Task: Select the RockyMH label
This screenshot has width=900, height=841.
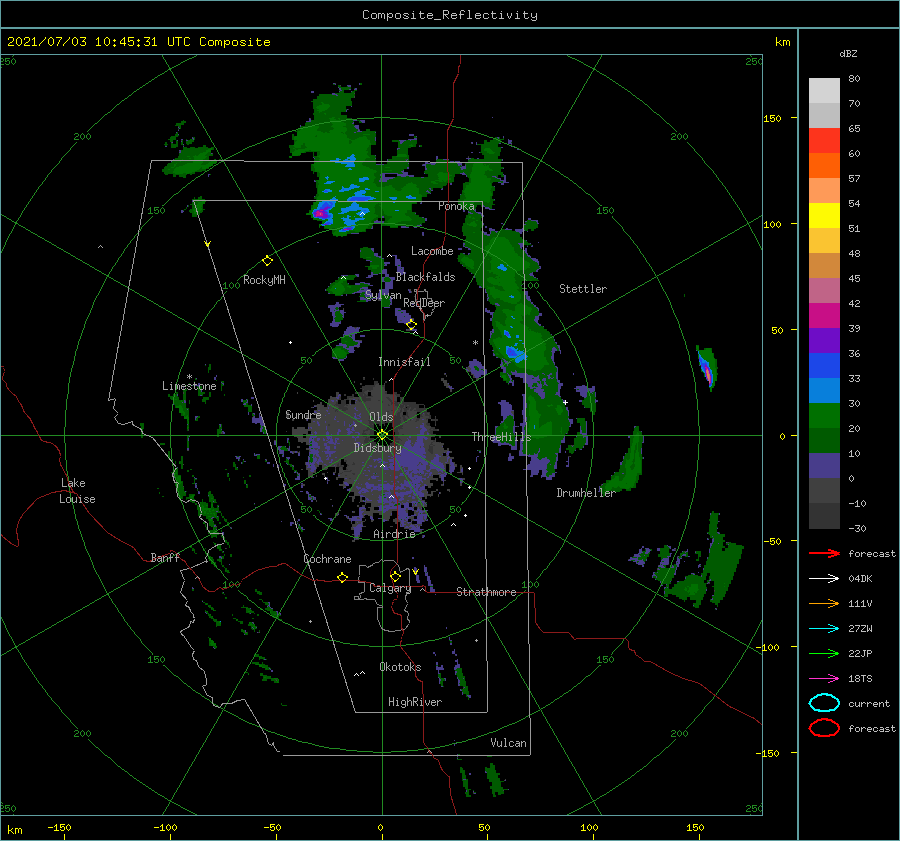Action: (x=264, y=280)
